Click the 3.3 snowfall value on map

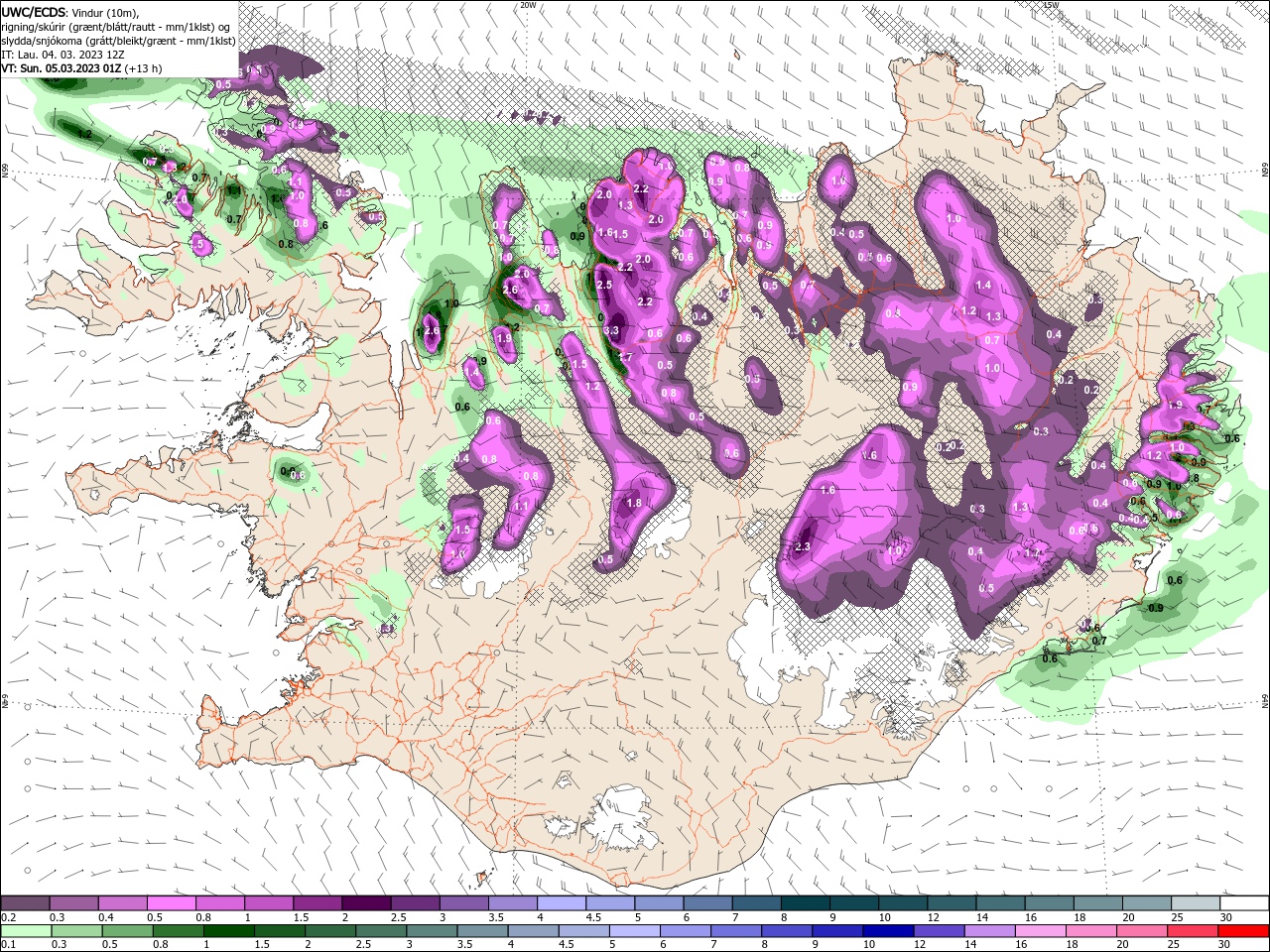(x=611, y=331)
